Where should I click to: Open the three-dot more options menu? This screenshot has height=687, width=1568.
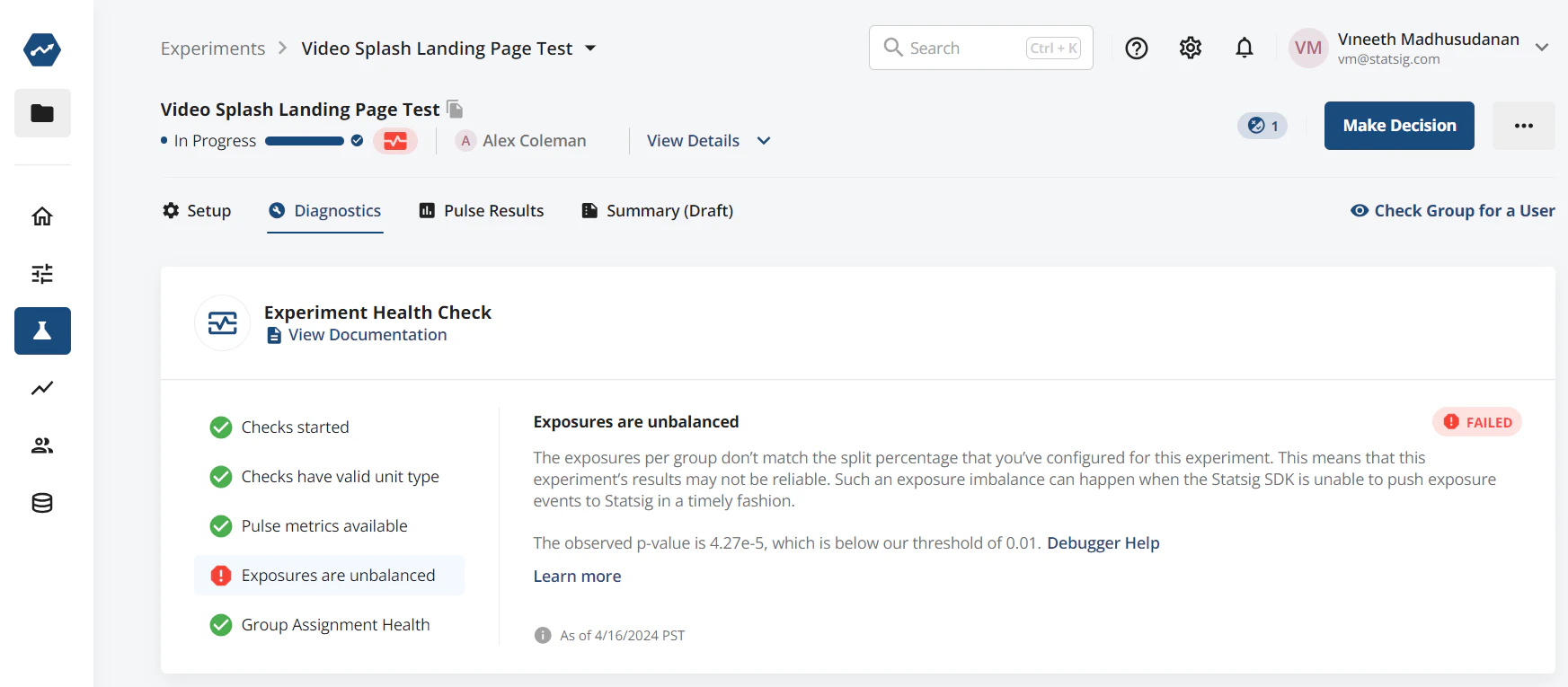tap(1524, 126)
